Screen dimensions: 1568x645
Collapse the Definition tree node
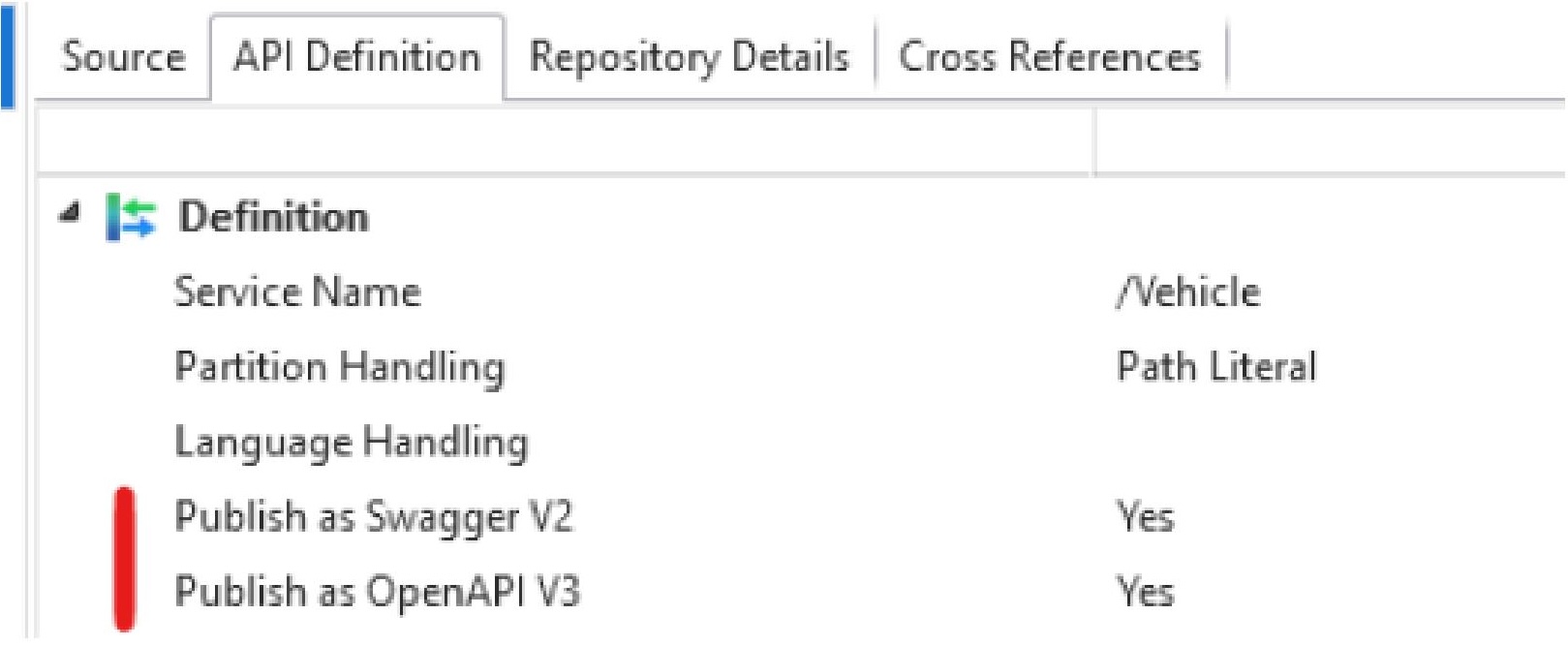pyautogui.click(x=69, y=214)
